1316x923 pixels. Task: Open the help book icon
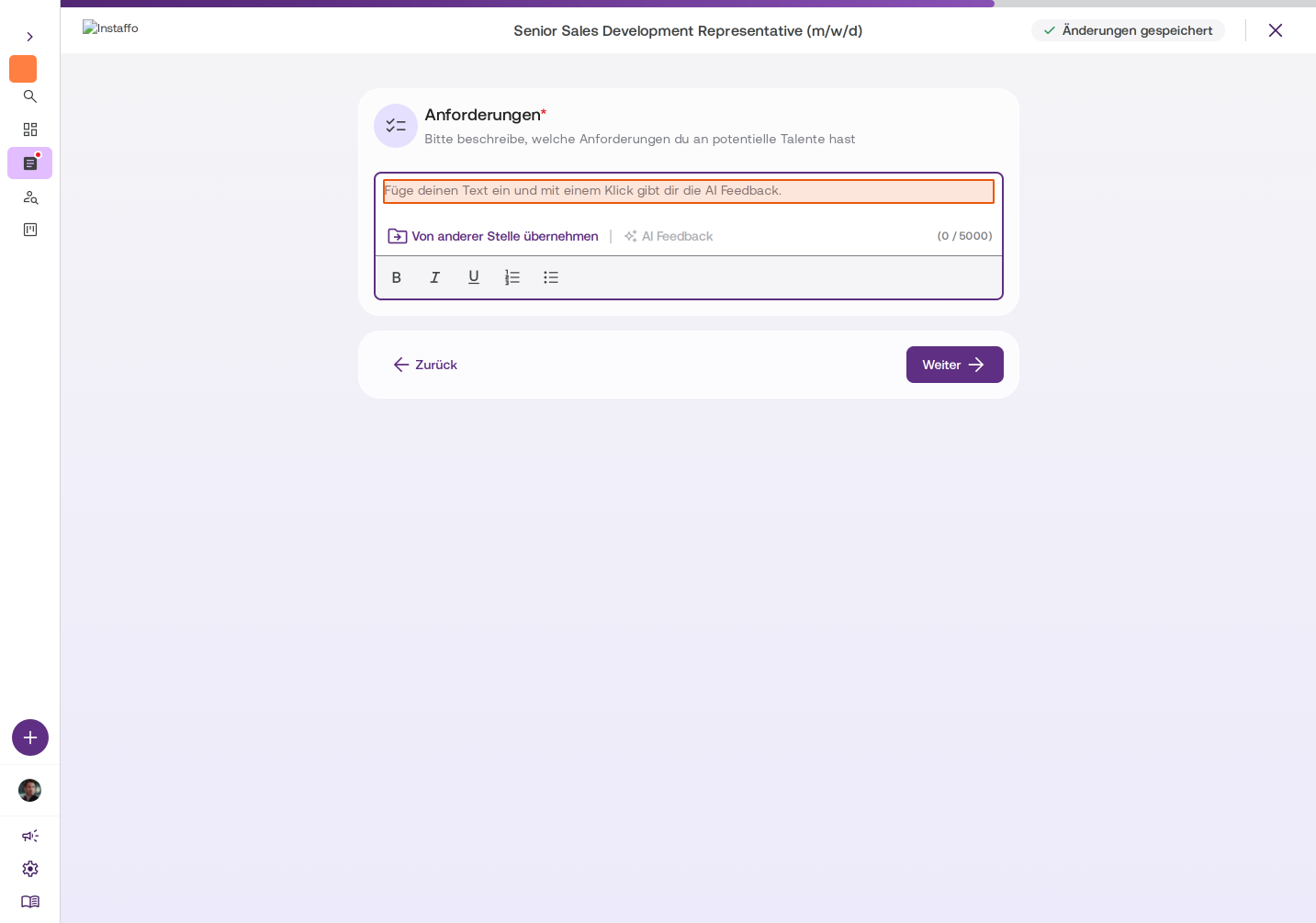30,902
